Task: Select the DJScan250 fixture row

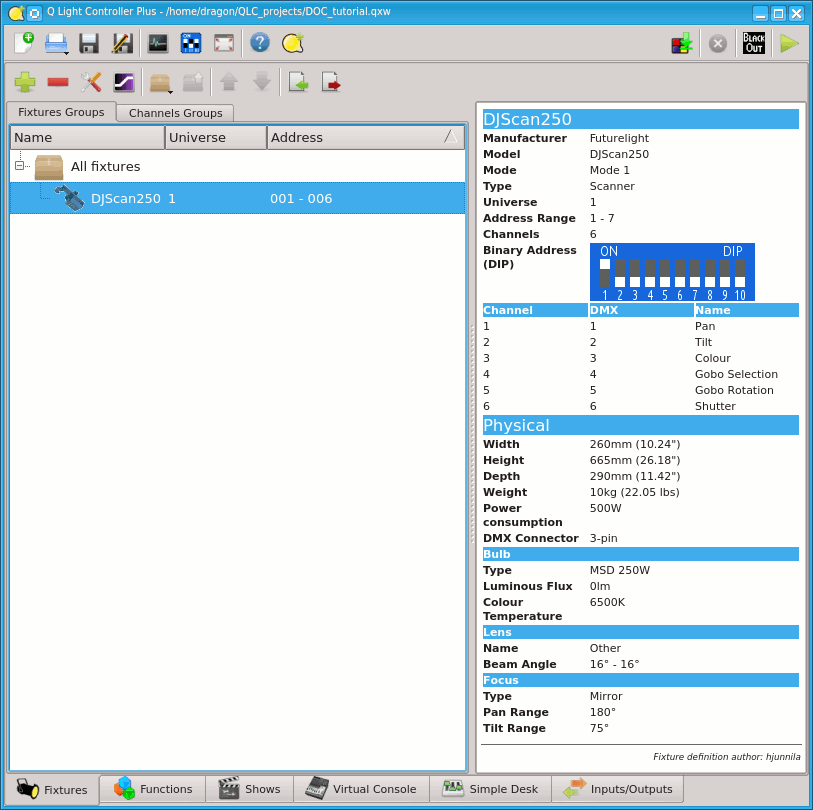Action: click(237, 198)
